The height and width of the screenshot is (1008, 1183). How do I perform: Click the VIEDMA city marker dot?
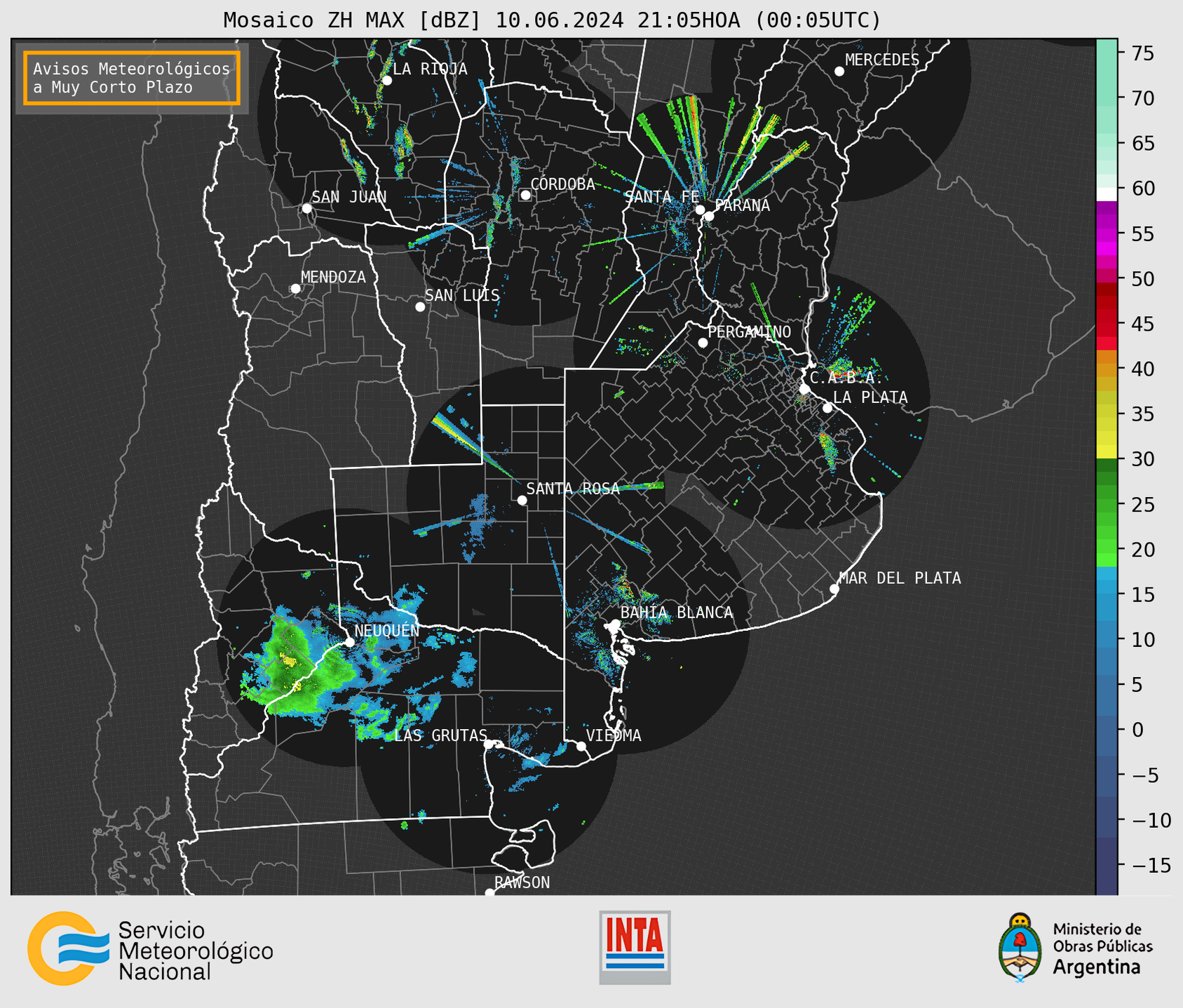coord(581,746)
